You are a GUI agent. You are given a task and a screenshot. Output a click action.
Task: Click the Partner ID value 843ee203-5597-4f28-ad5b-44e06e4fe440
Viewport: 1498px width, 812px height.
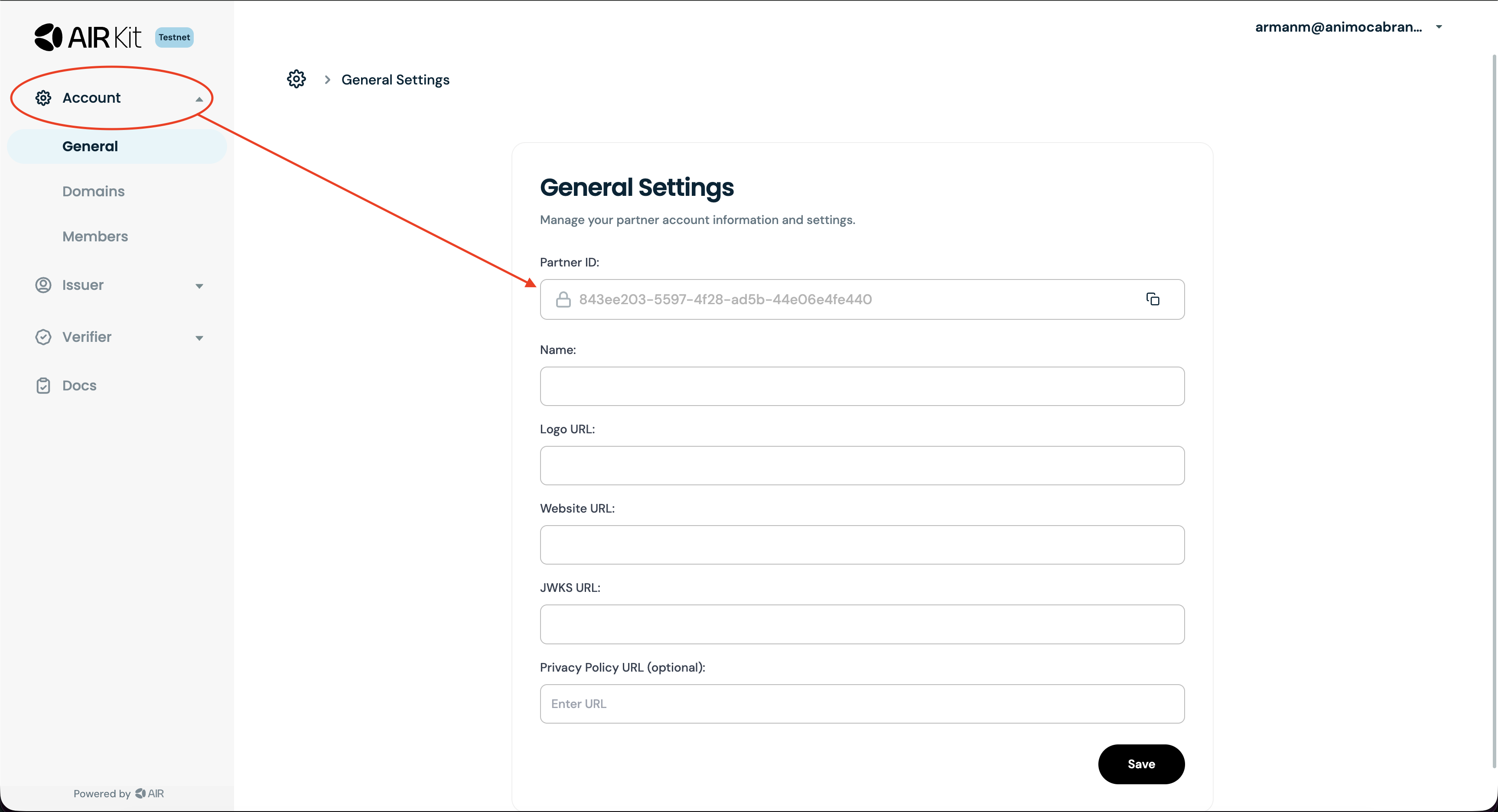pos(725,299)
